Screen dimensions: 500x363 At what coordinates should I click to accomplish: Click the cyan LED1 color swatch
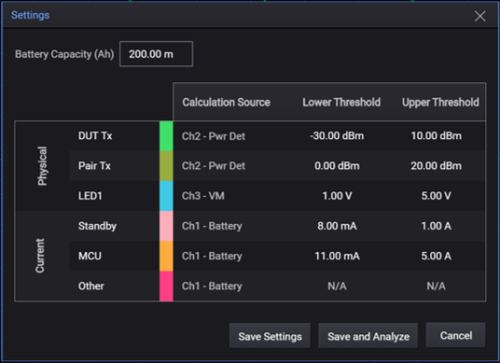tap(166, 196)
